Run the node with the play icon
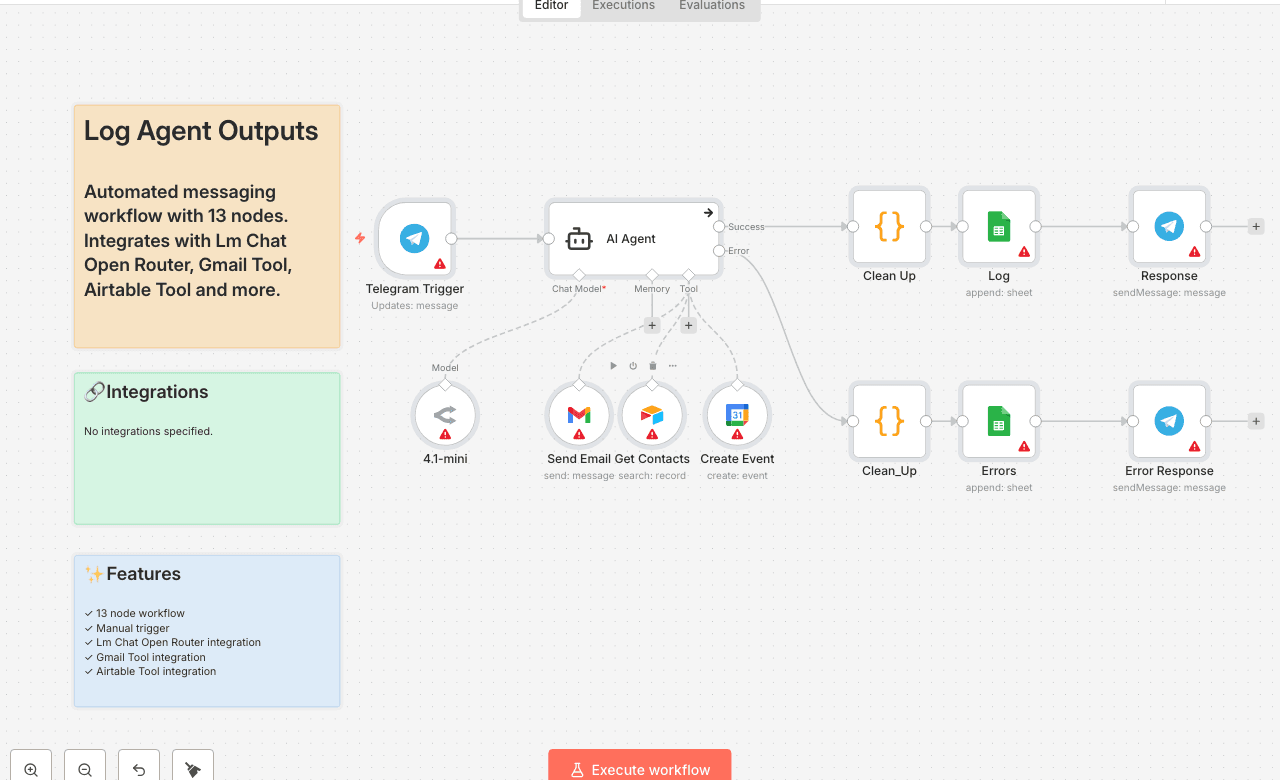 click(613, 365)
